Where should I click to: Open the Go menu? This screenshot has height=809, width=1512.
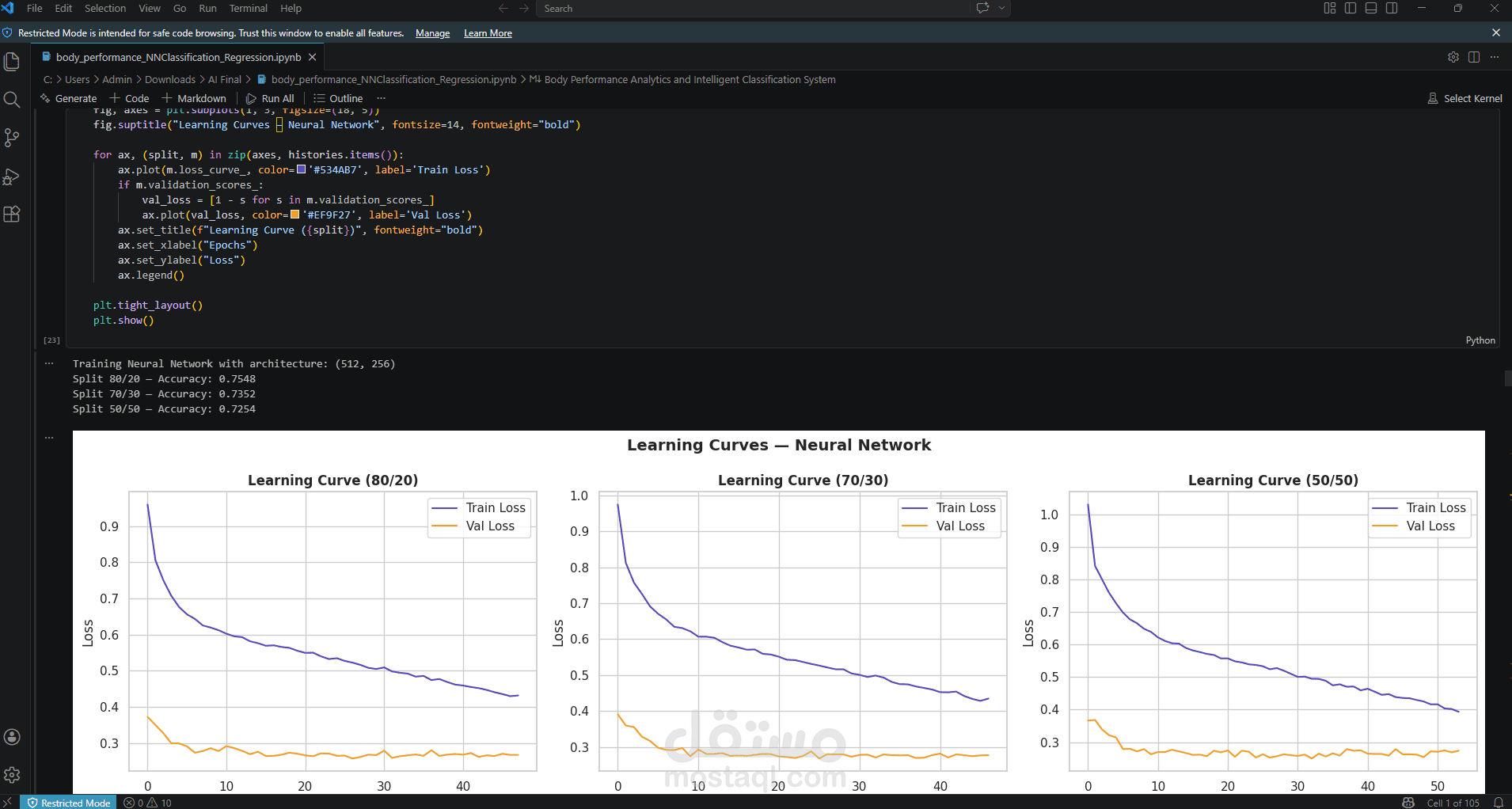tap(180, 9)
